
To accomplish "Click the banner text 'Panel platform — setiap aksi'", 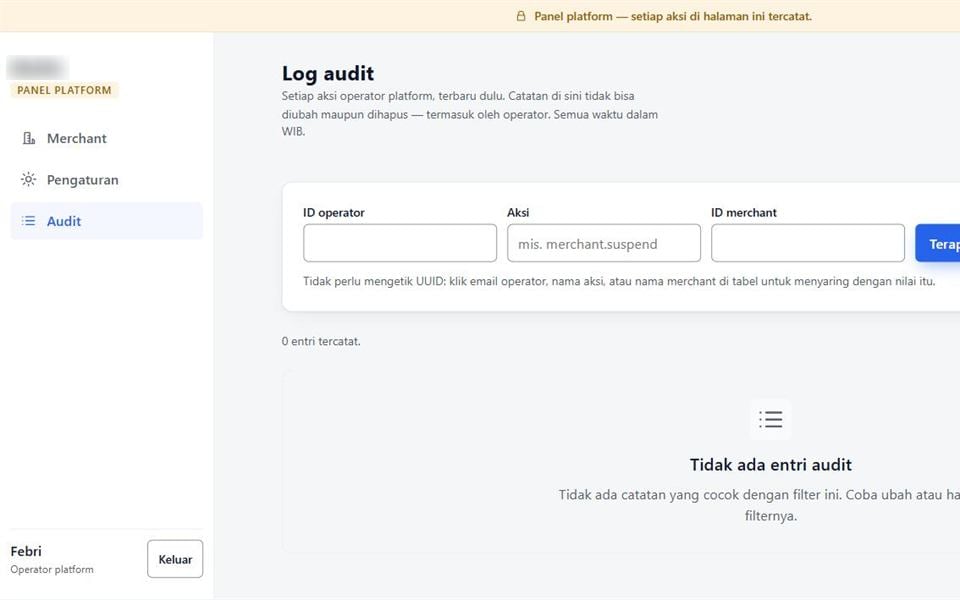I will (x=673, y=17).
